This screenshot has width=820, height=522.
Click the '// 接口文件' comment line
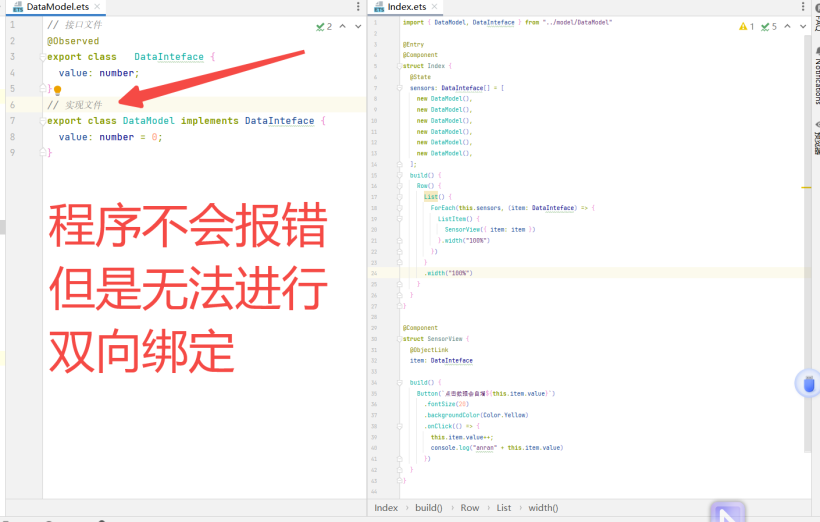[74, 25]
